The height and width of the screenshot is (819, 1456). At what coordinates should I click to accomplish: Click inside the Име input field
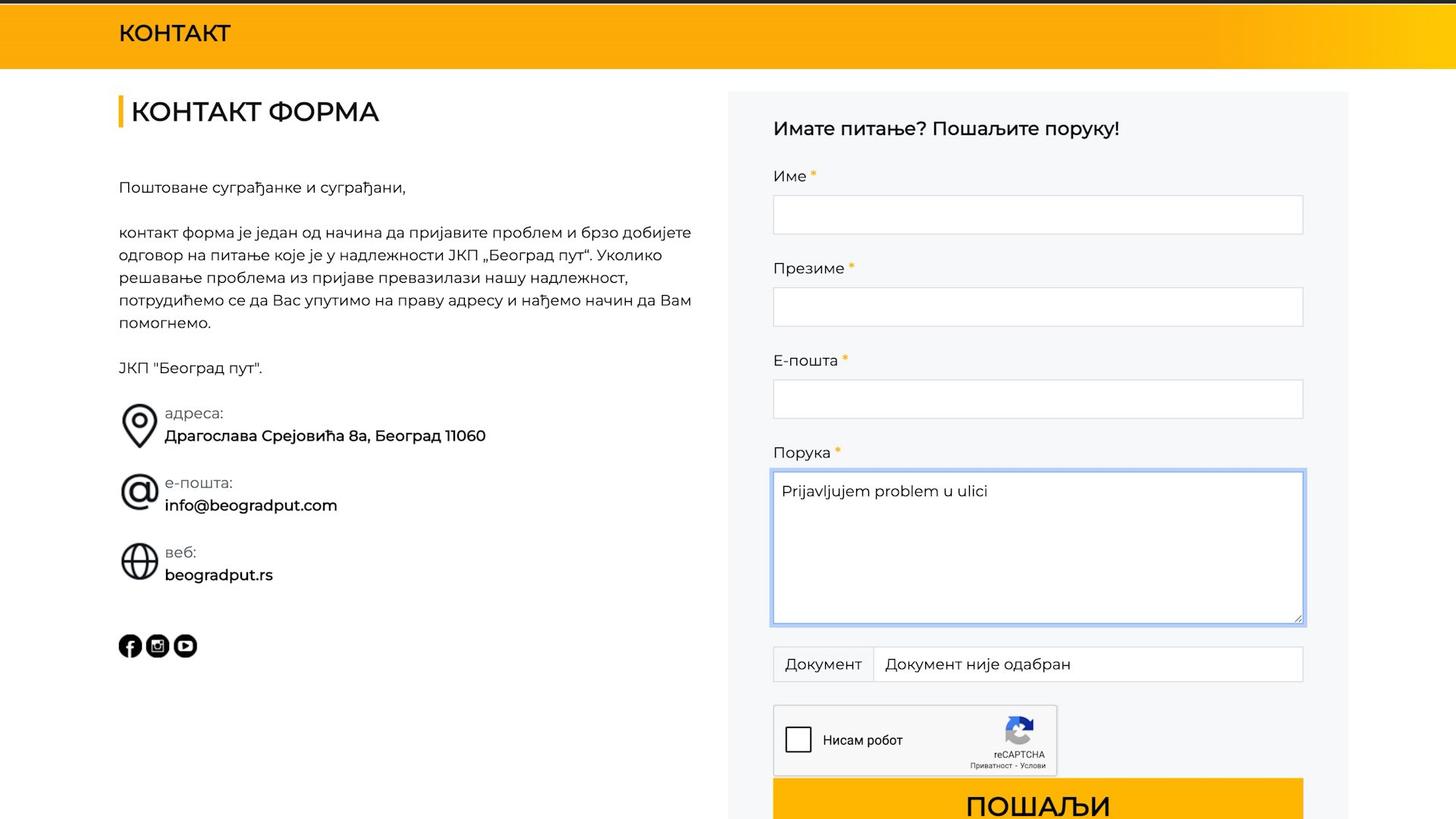point(1036,215)
